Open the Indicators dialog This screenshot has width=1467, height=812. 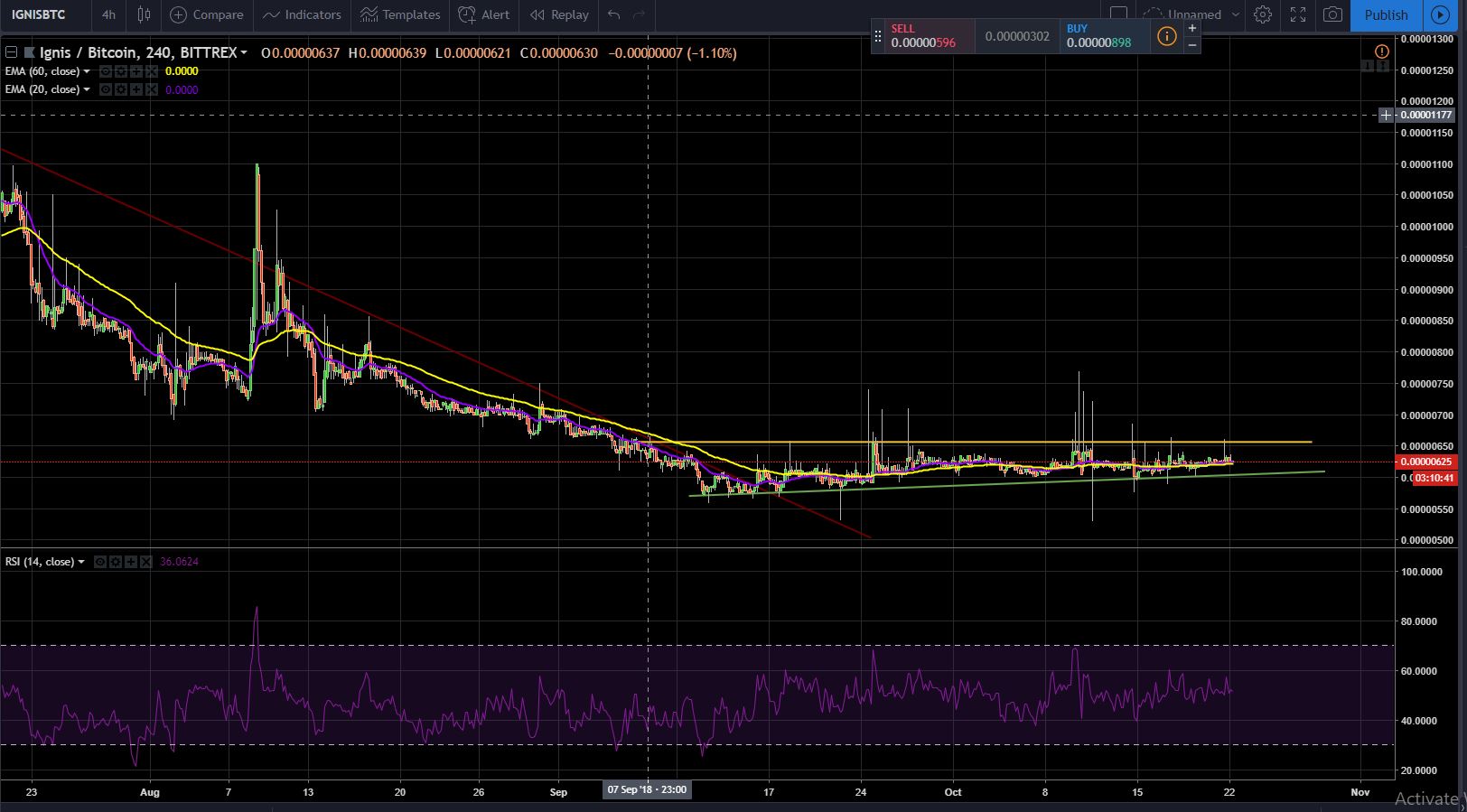pyautogui.click(x=302, y=14)
